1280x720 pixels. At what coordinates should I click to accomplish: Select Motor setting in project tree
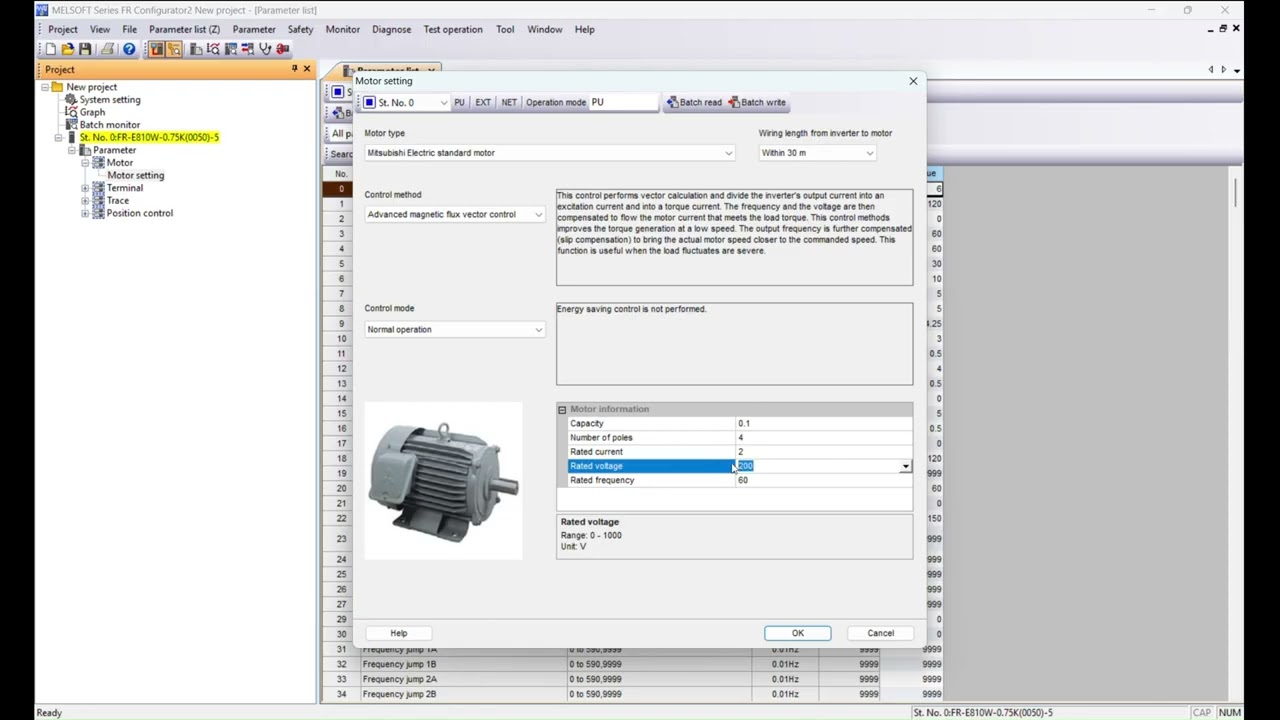(136, 175)
